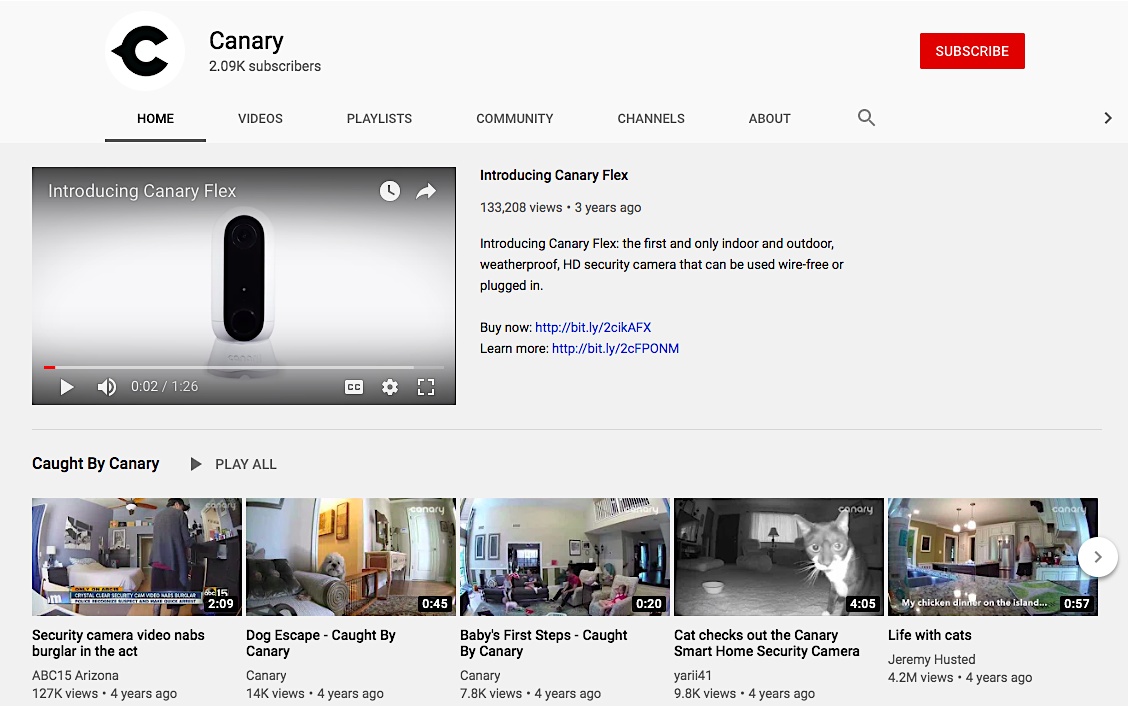The height and width of the screenshot is (706, 1128).
Task: Click the Canary channel logo
Action: pyautogui.click(x=145, y=50)
